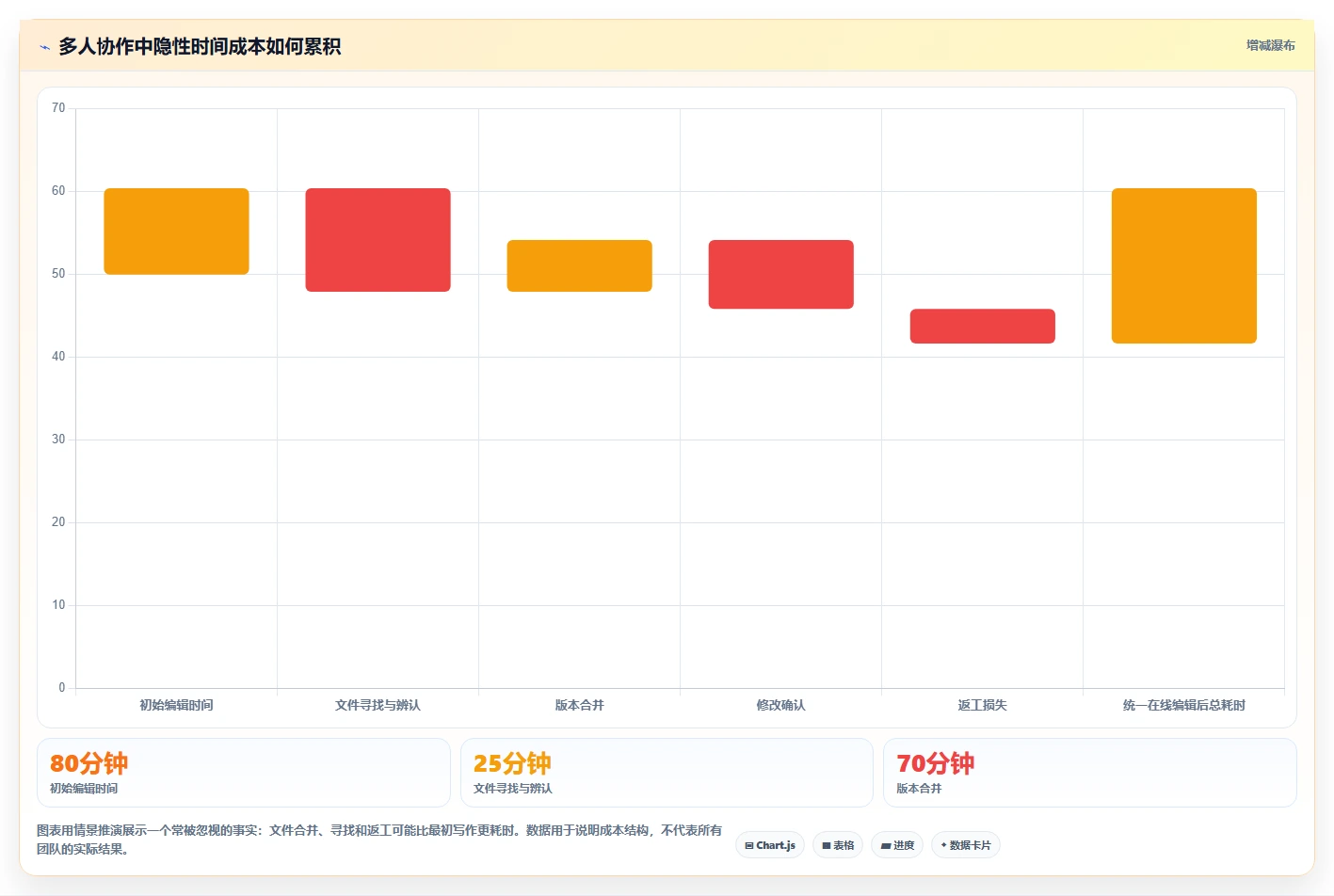Click the 80分钟 data card value
Screen dimensions: 1334x896
coord(88,763)
